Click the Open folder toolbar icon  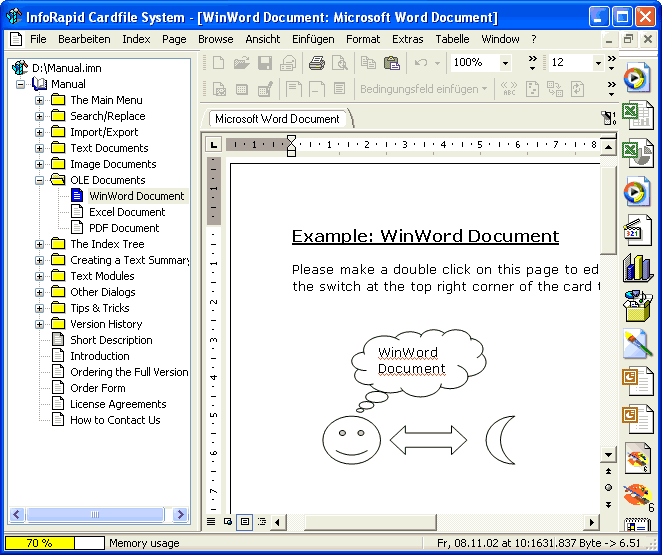point(242,63)
